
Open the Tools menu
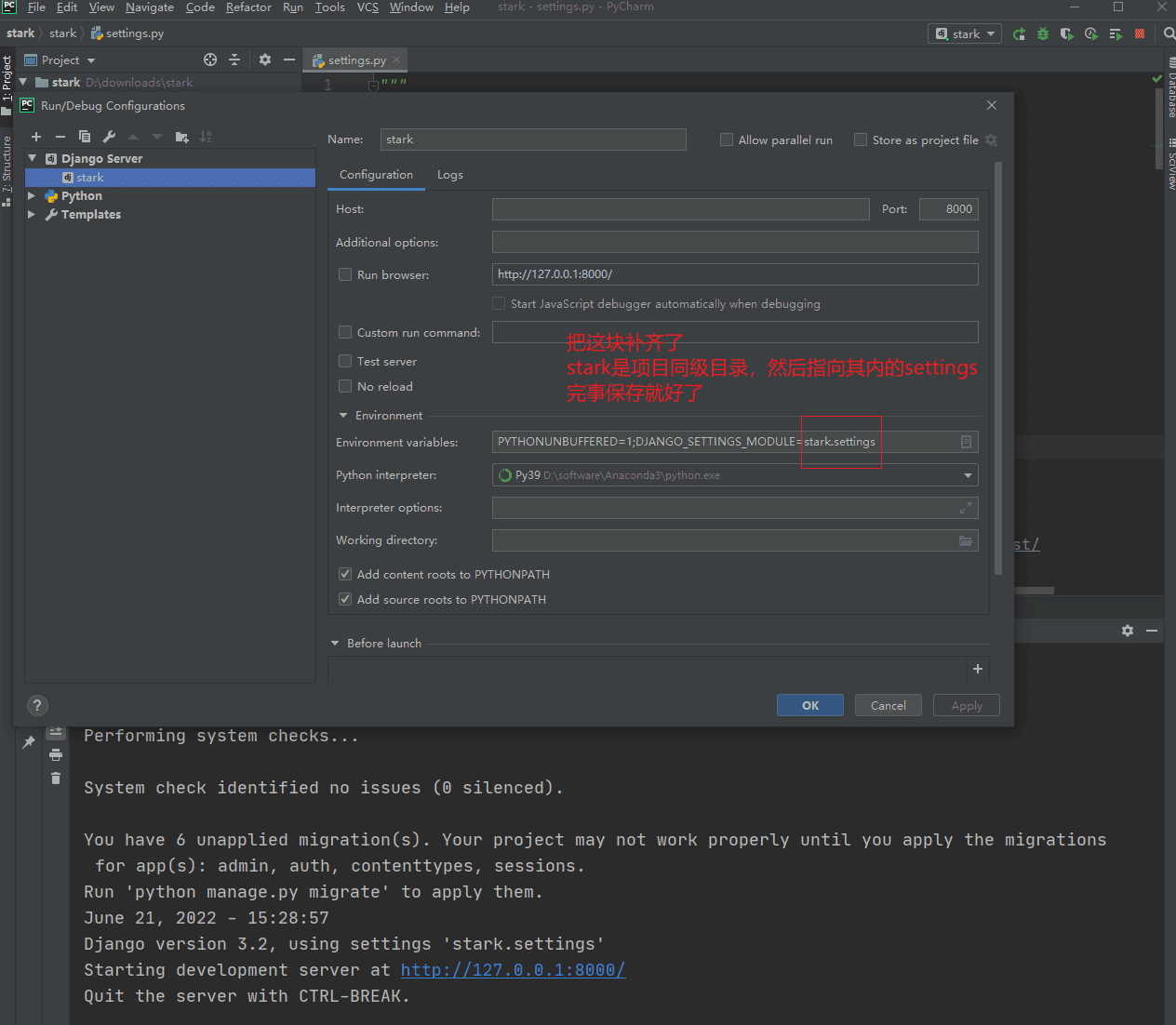pos(330,7)
